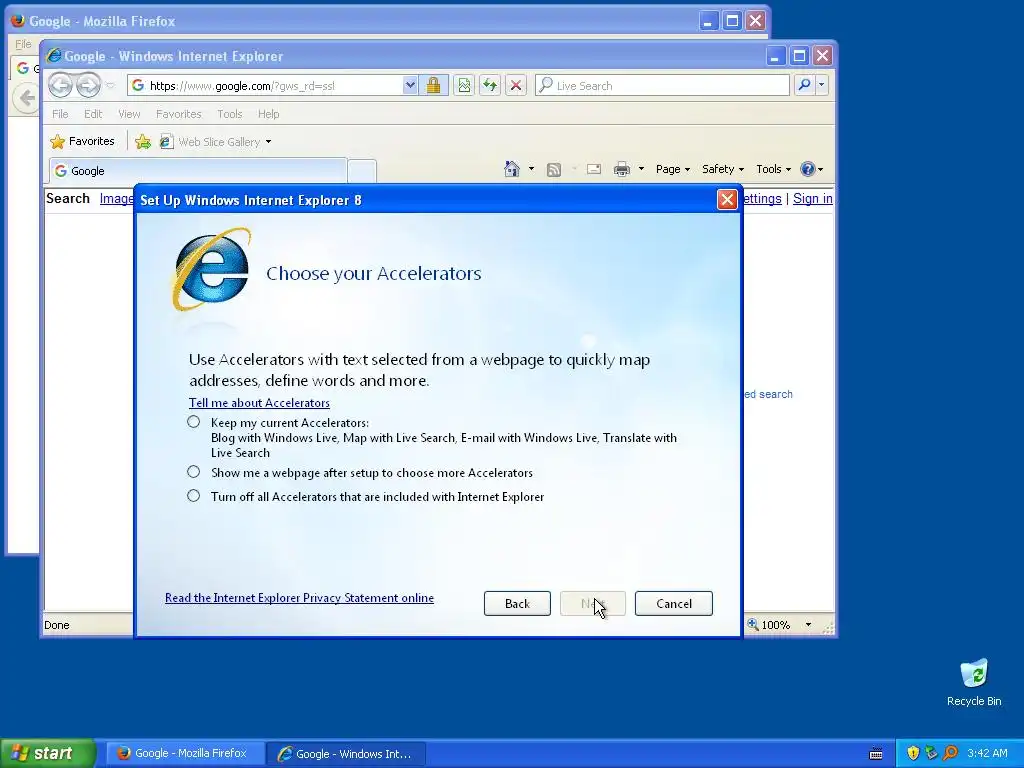Click the Print icon
1024x768 pixels.
(x=622, y=170)
